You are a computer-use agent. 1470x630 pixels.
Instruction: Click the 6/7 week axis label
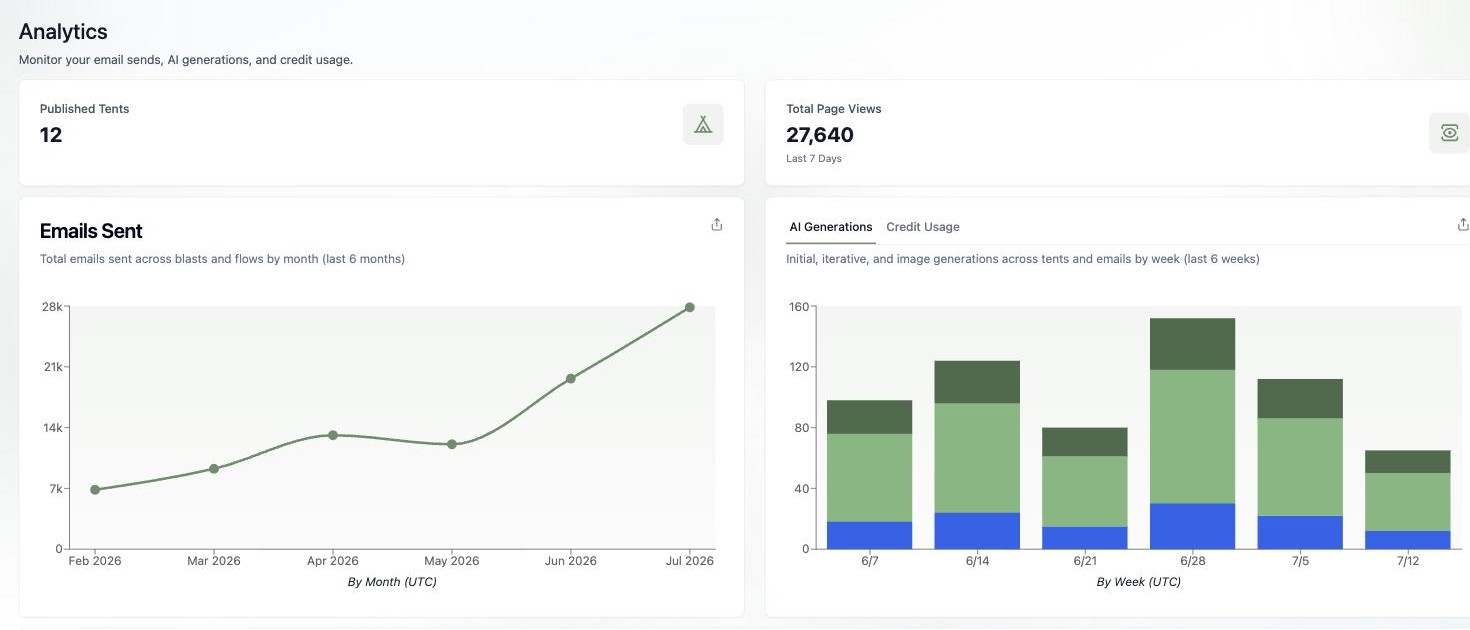[870, 561]
